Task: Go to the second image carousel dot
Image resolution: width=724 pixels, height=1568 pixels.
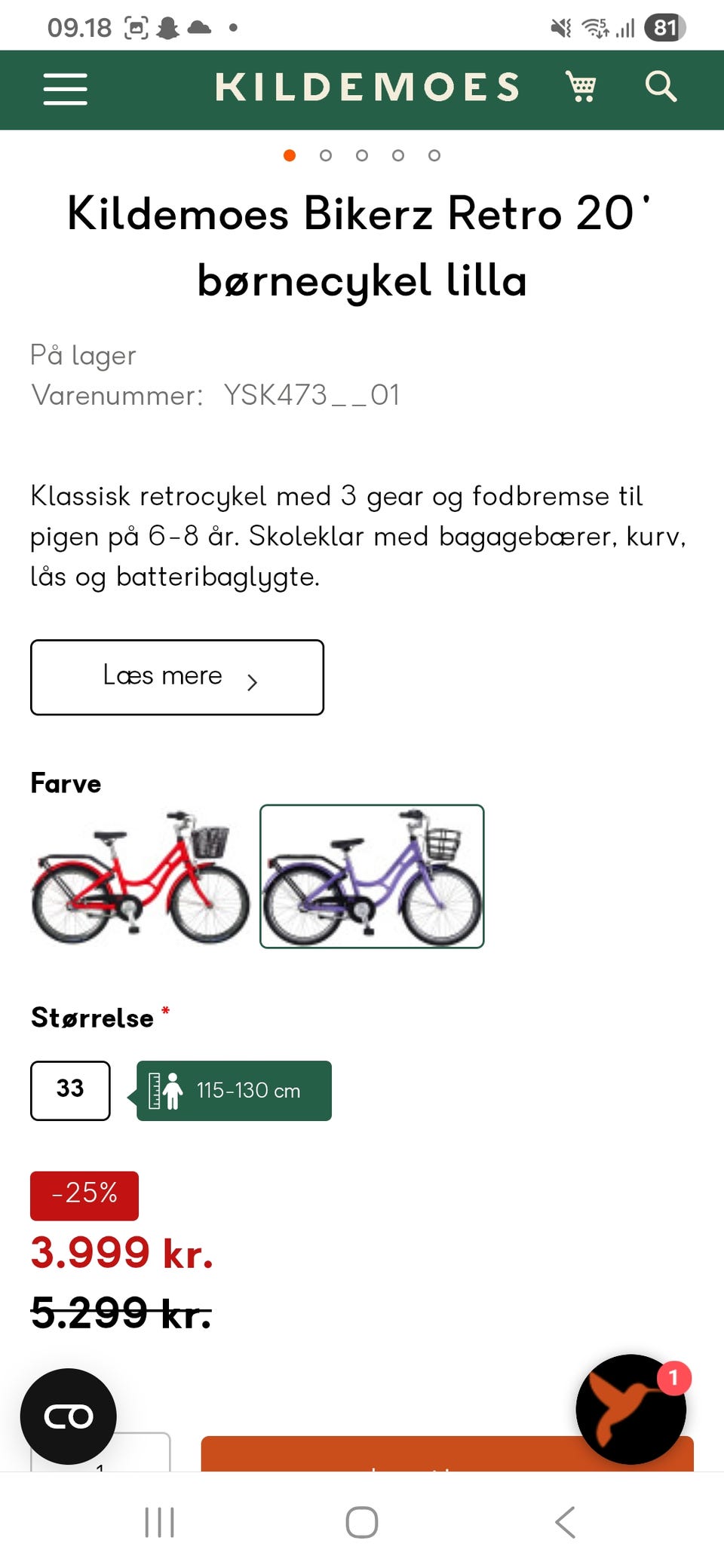Action: [326, 155]
